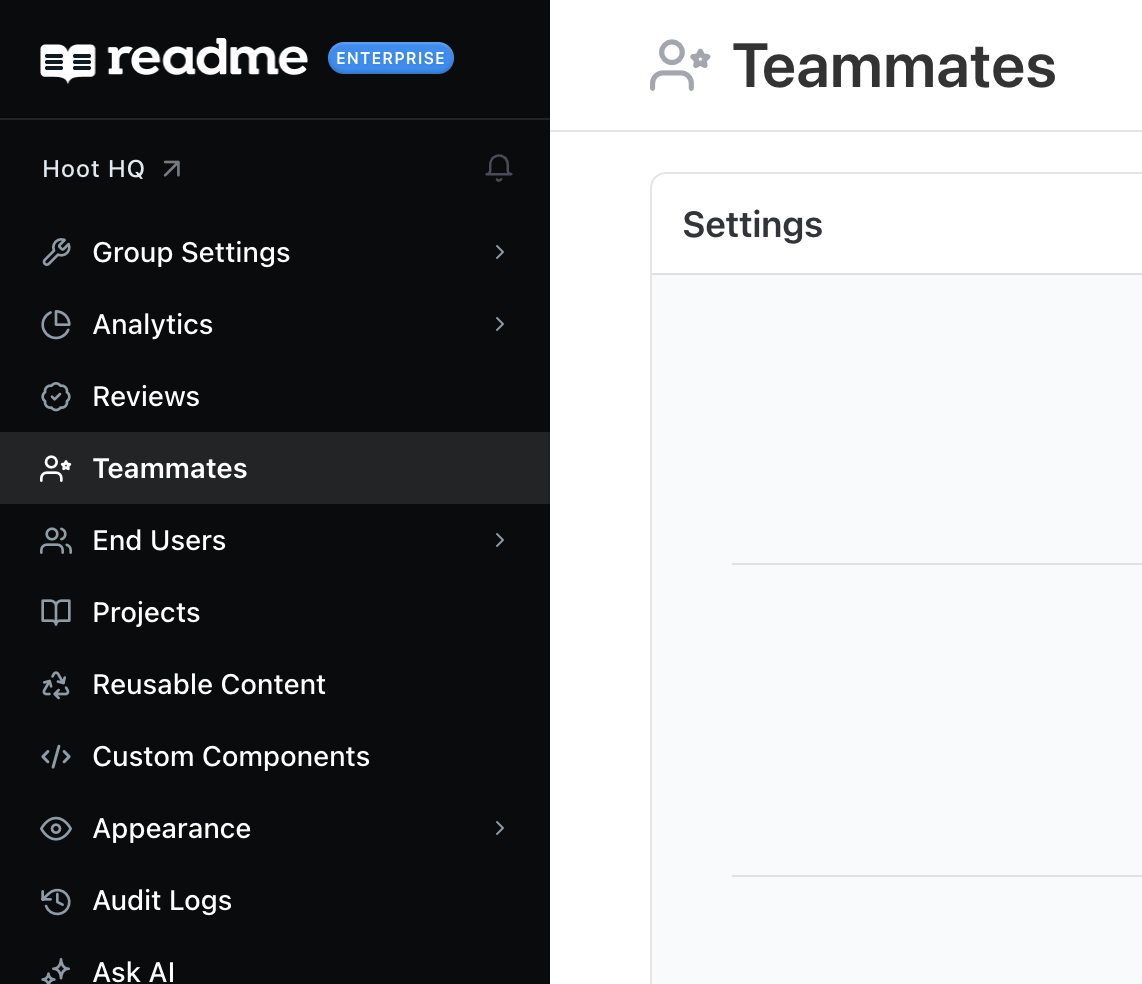Click the Reviews badge check icon
1142x984 pixels.
tap(56, 396)
